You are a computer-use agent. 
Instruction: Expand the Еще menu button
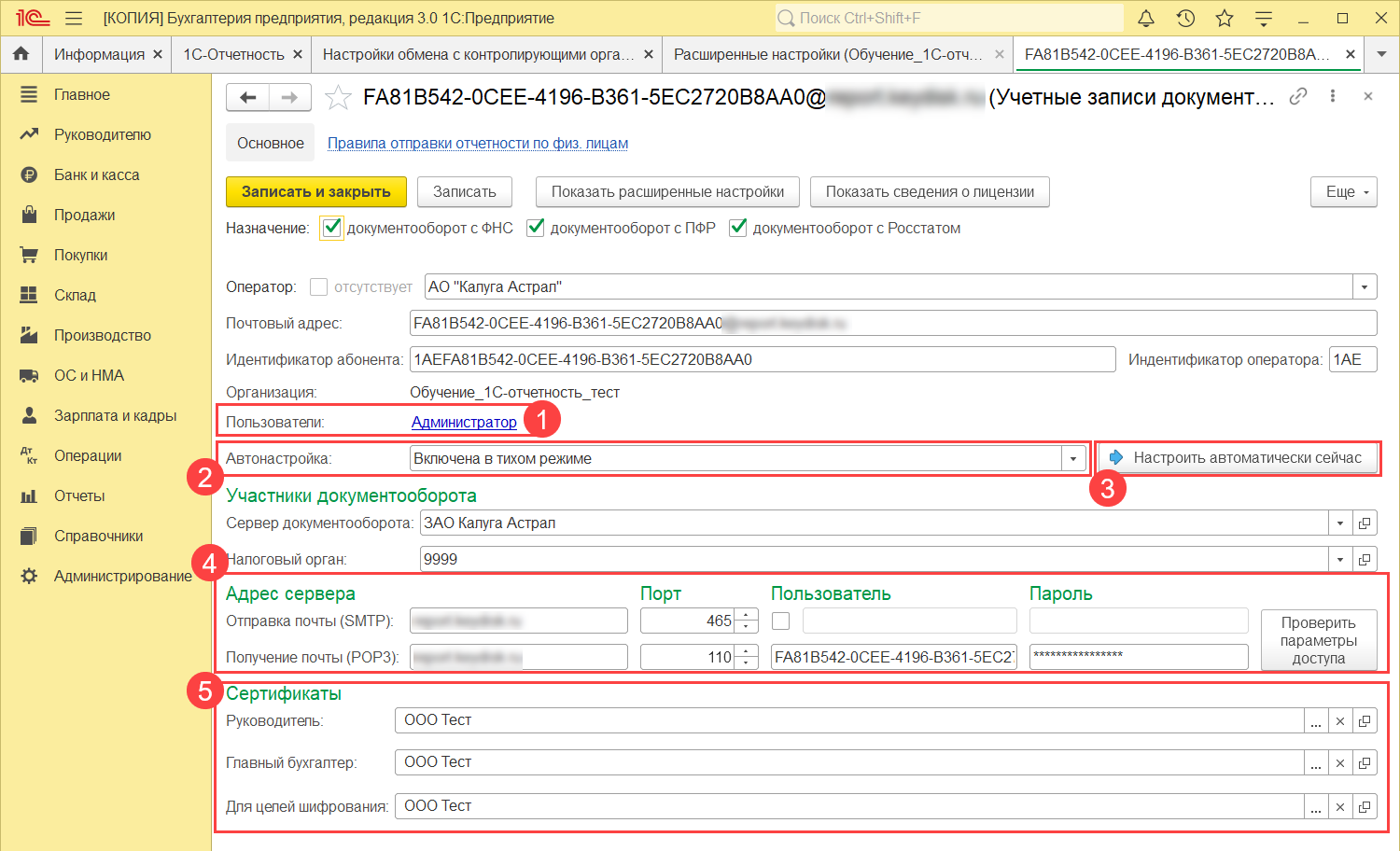coord(1344,191)
